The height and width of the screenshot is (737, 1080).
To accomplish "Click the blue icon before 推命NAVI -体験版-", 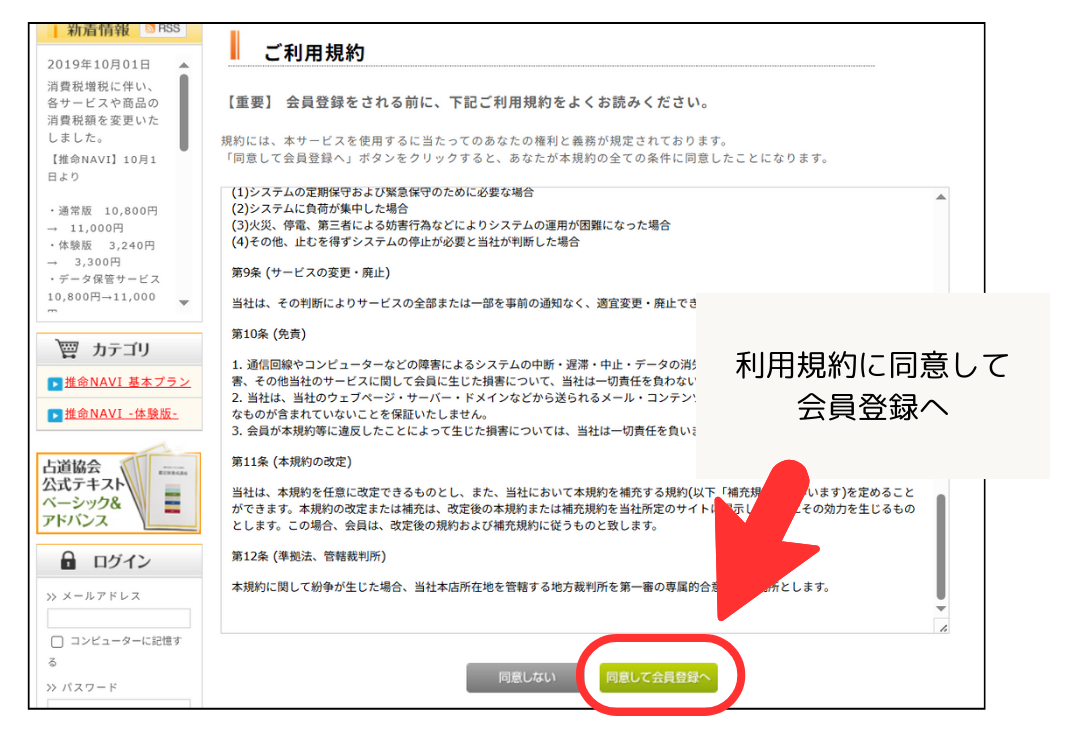I will (x=55, y=415).
